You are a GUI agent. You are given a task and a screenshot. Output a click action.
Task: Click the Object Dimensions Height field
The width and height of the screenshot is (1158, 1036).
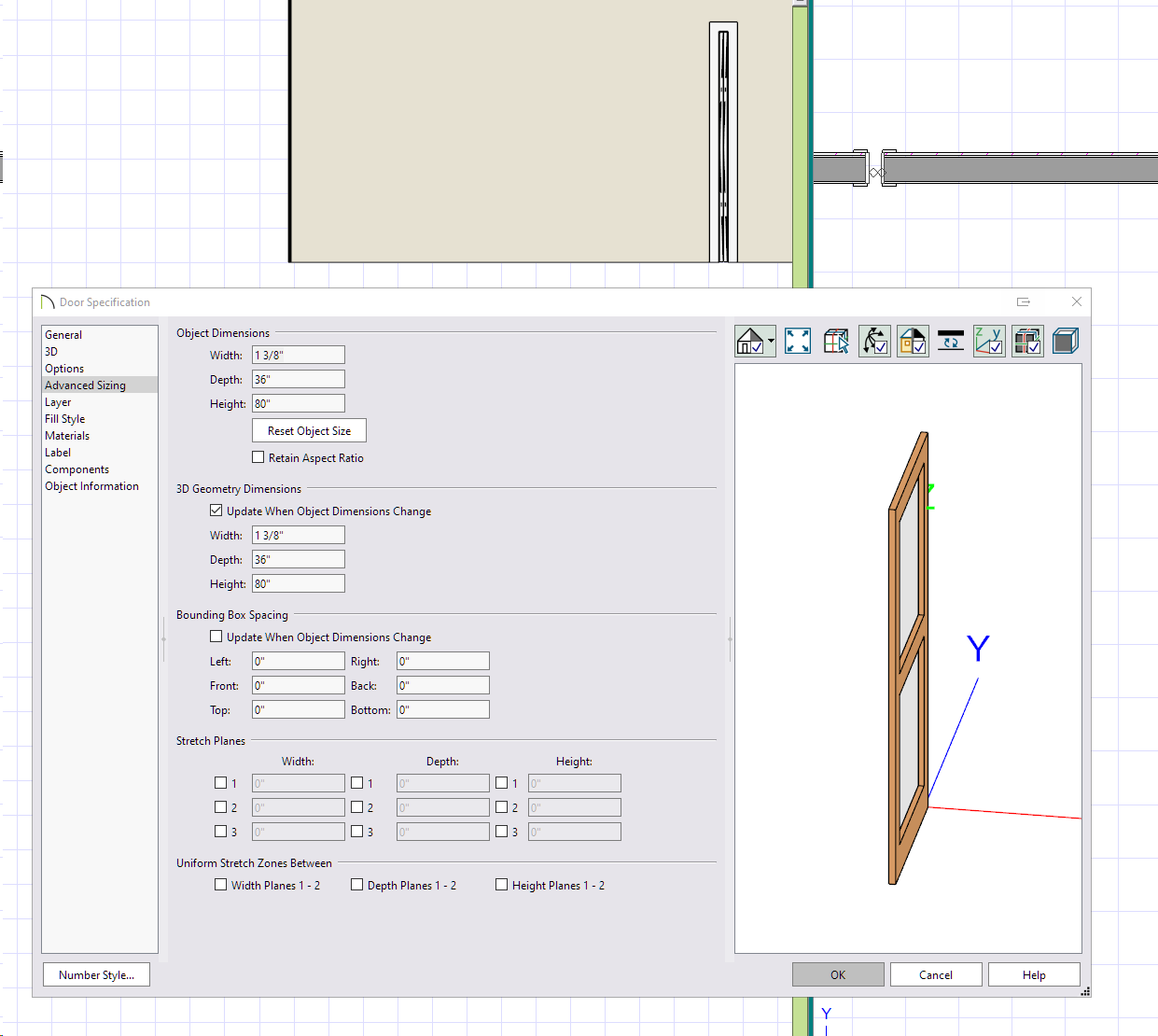[298, 404]
